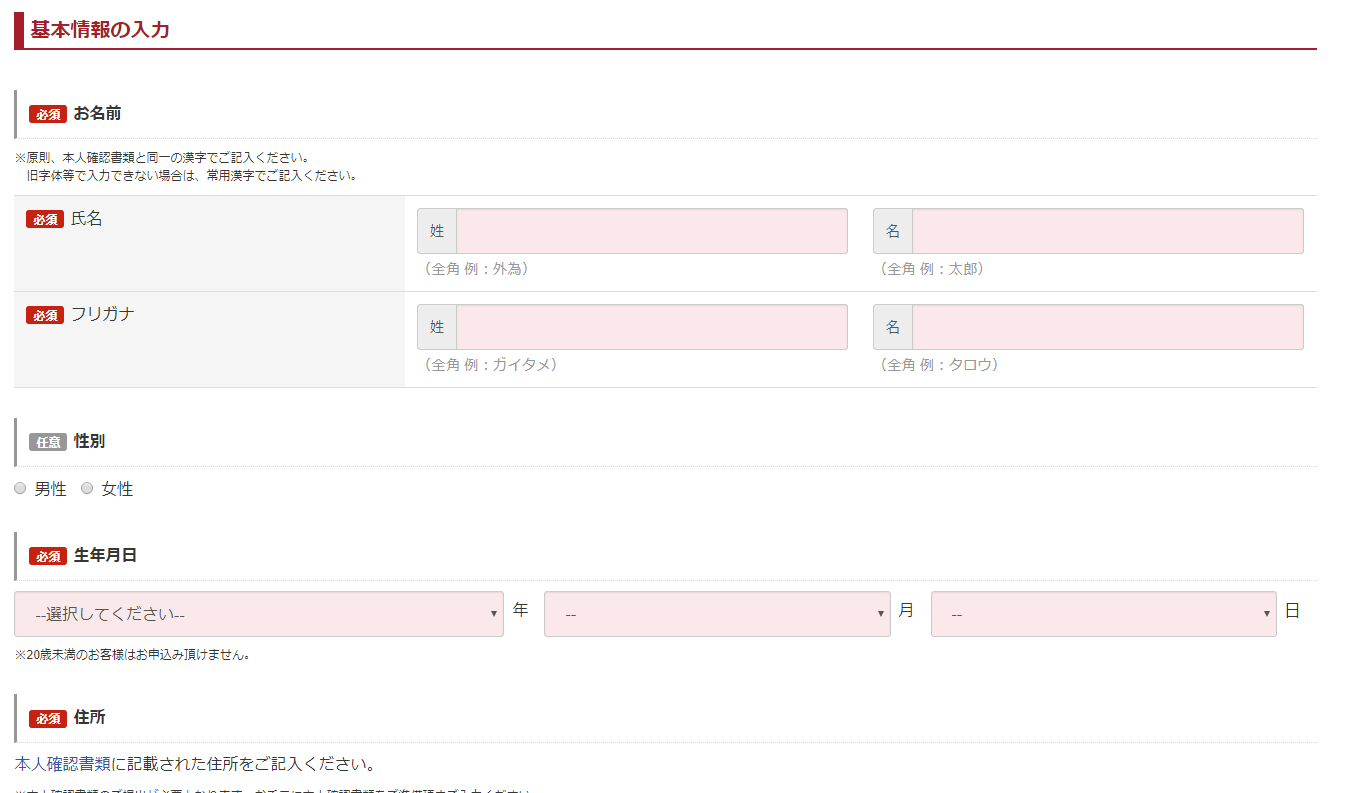Open the 本人確認書類 link
The image size is (1356, 793).
(62, 765)
